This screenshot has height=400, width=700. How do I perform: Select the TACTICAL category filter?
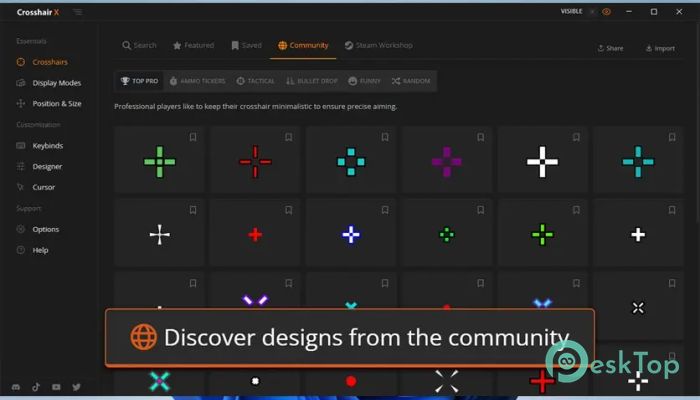pyautogui.click(x=255, y=81)
